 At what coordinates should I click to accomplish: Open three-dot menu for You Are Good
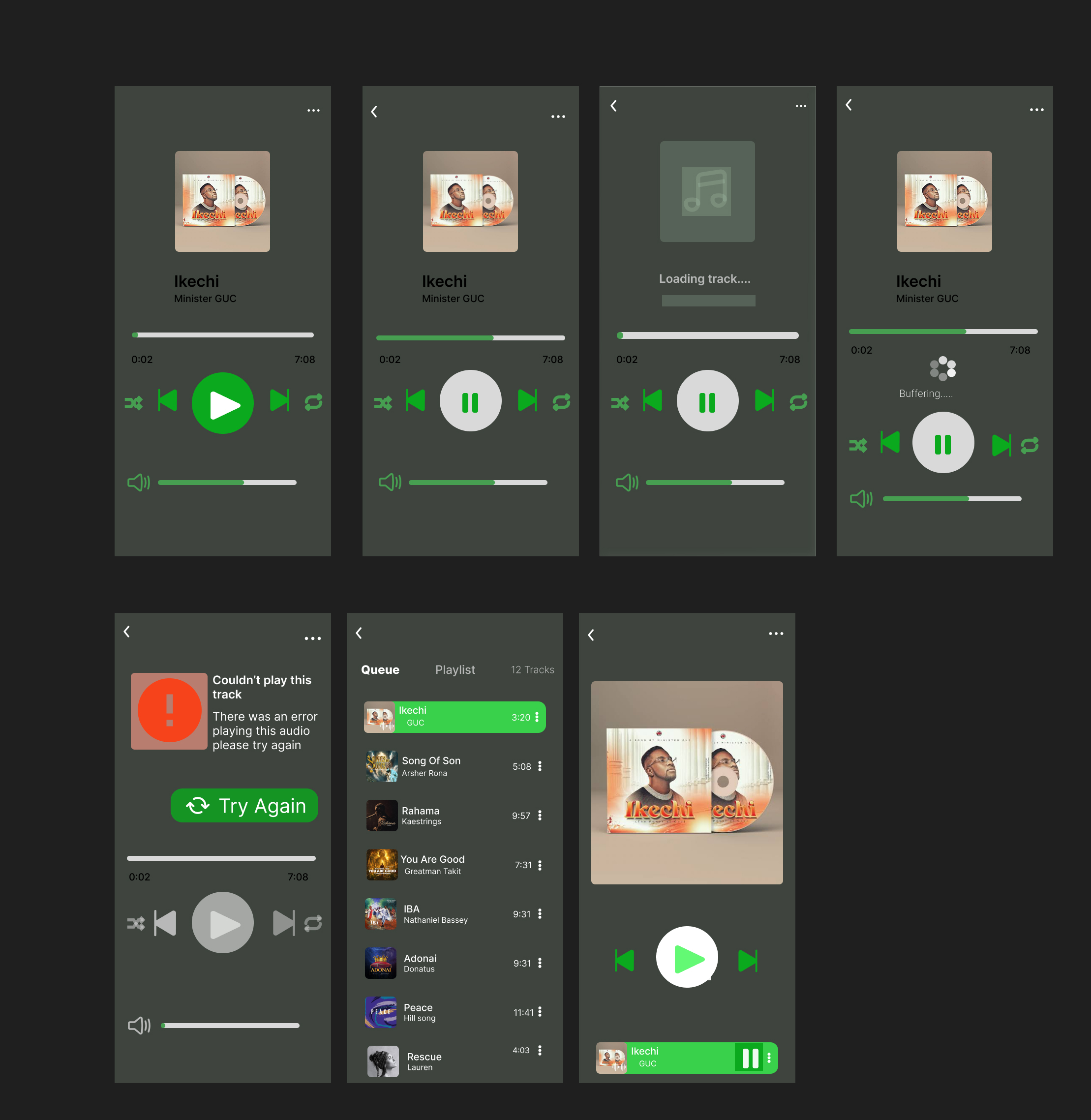(540, 865)
